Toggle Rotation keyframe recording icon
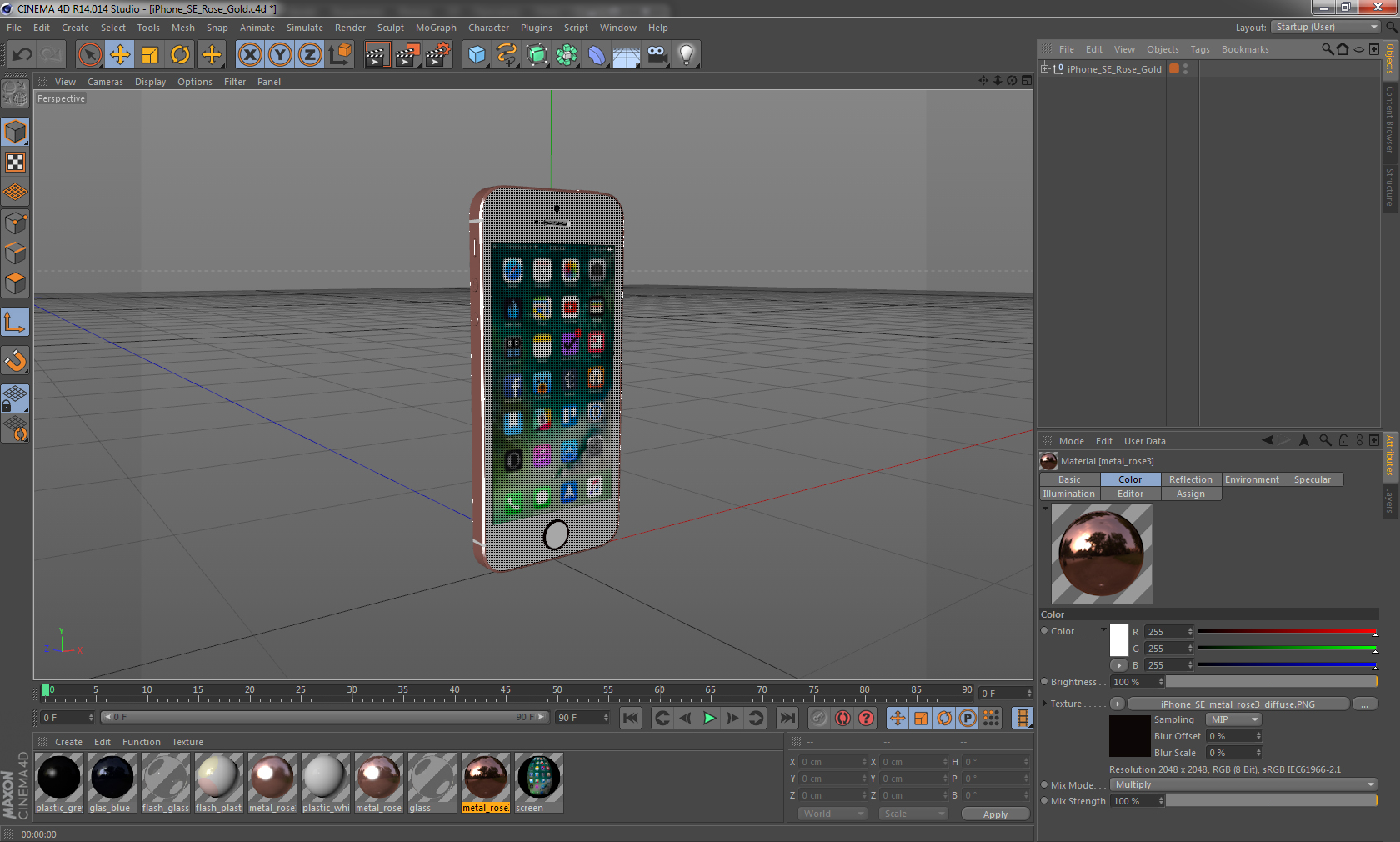Screen dimensions: 1400x842 944,718
